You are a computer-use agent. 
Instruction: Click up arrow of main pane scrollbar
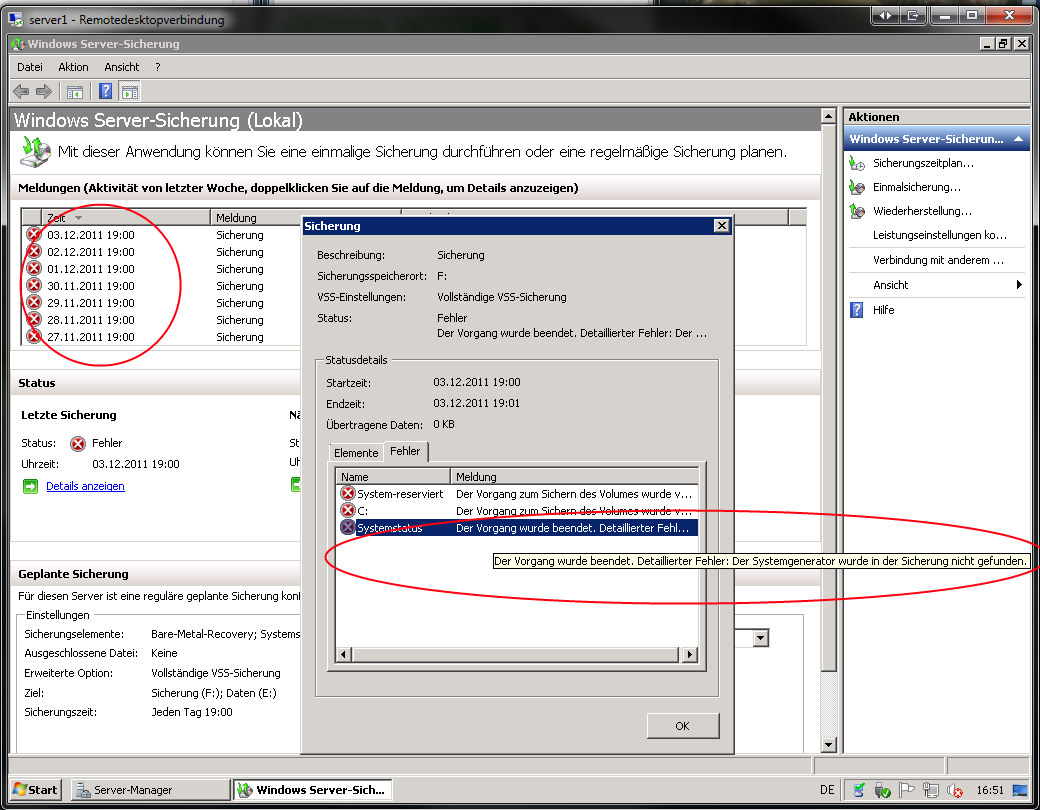pos(828,116)
